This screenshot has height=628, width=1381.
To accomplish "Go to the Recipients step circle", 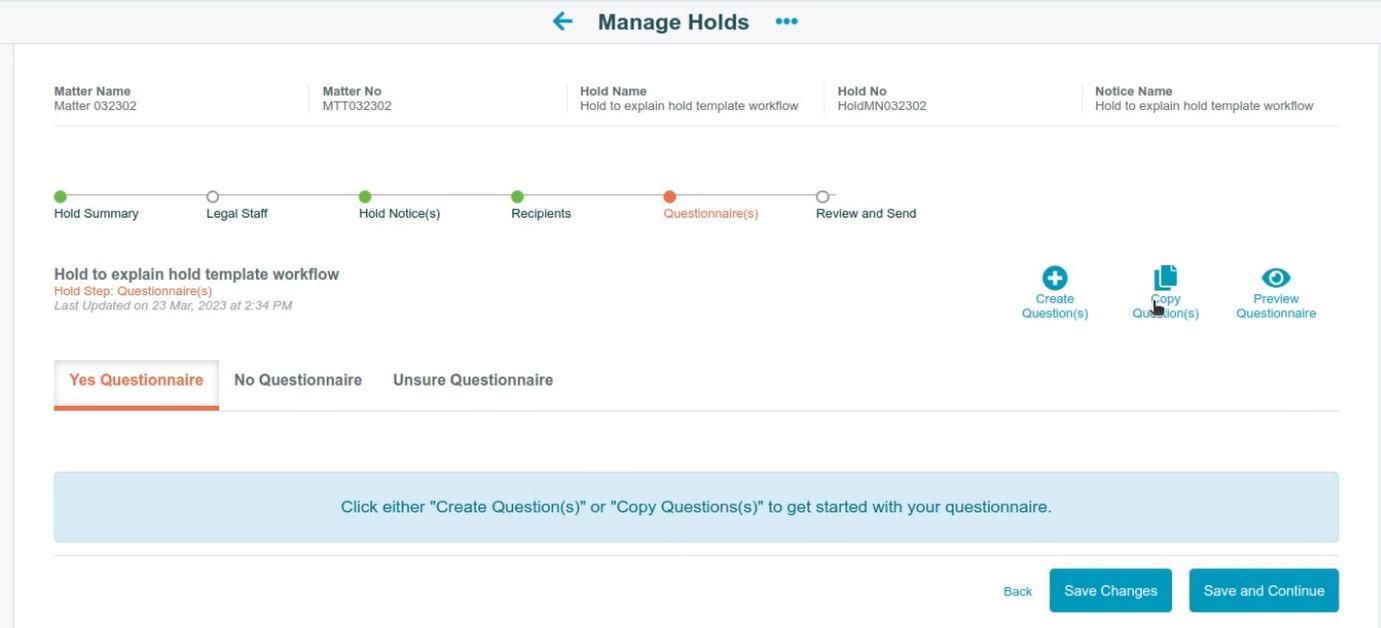I will tap(517, 197).
